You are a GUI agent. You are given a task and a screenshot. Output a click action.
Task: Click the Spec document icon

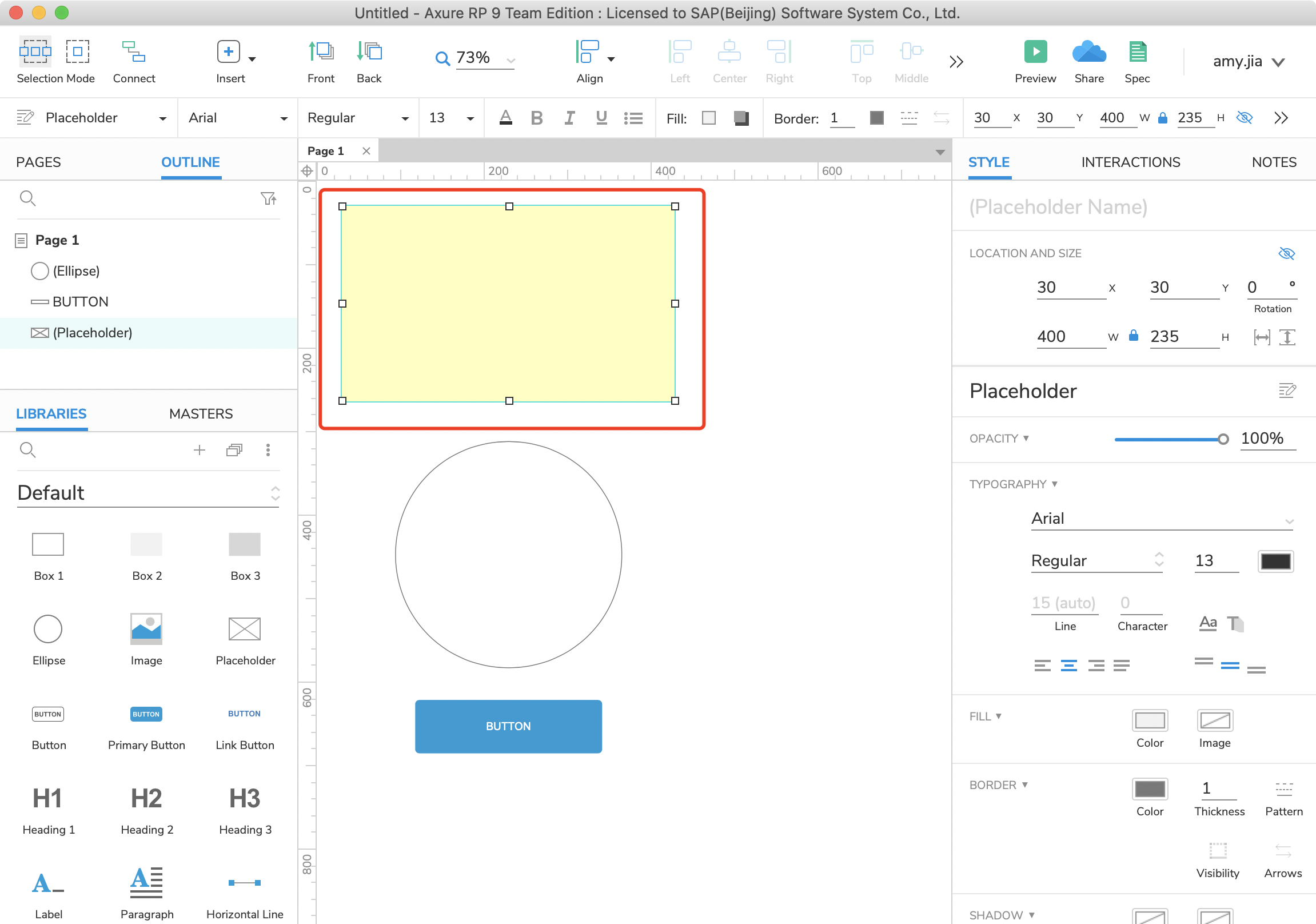click(x=1137, y=52)
